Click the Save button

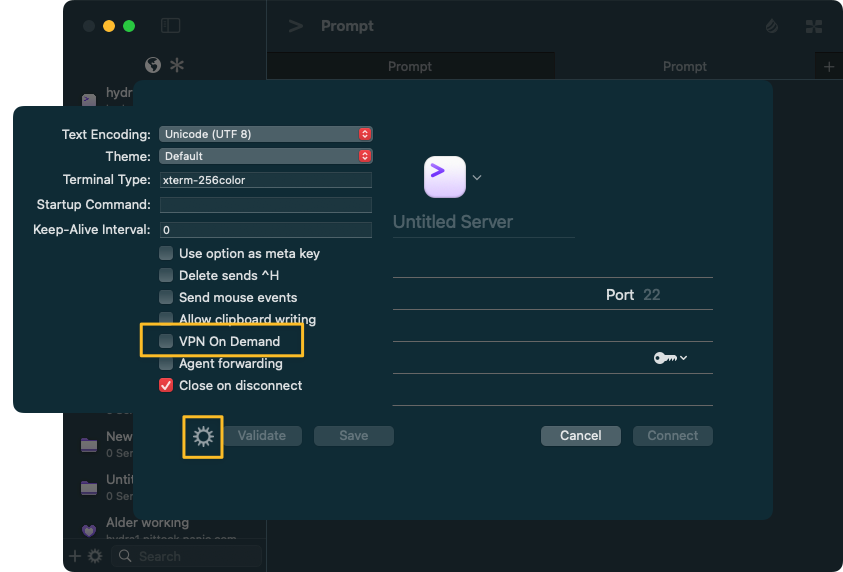click(x=354, y=435)
